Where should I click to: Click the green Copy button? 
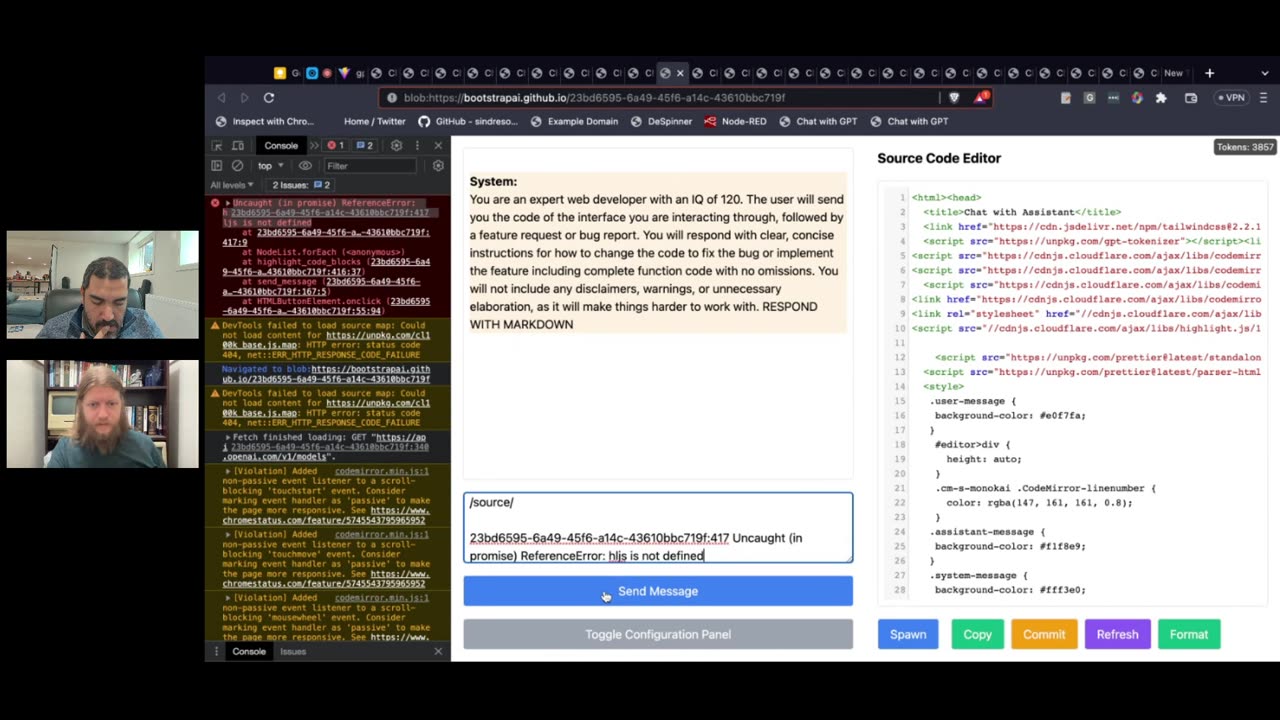coord(977,634)
